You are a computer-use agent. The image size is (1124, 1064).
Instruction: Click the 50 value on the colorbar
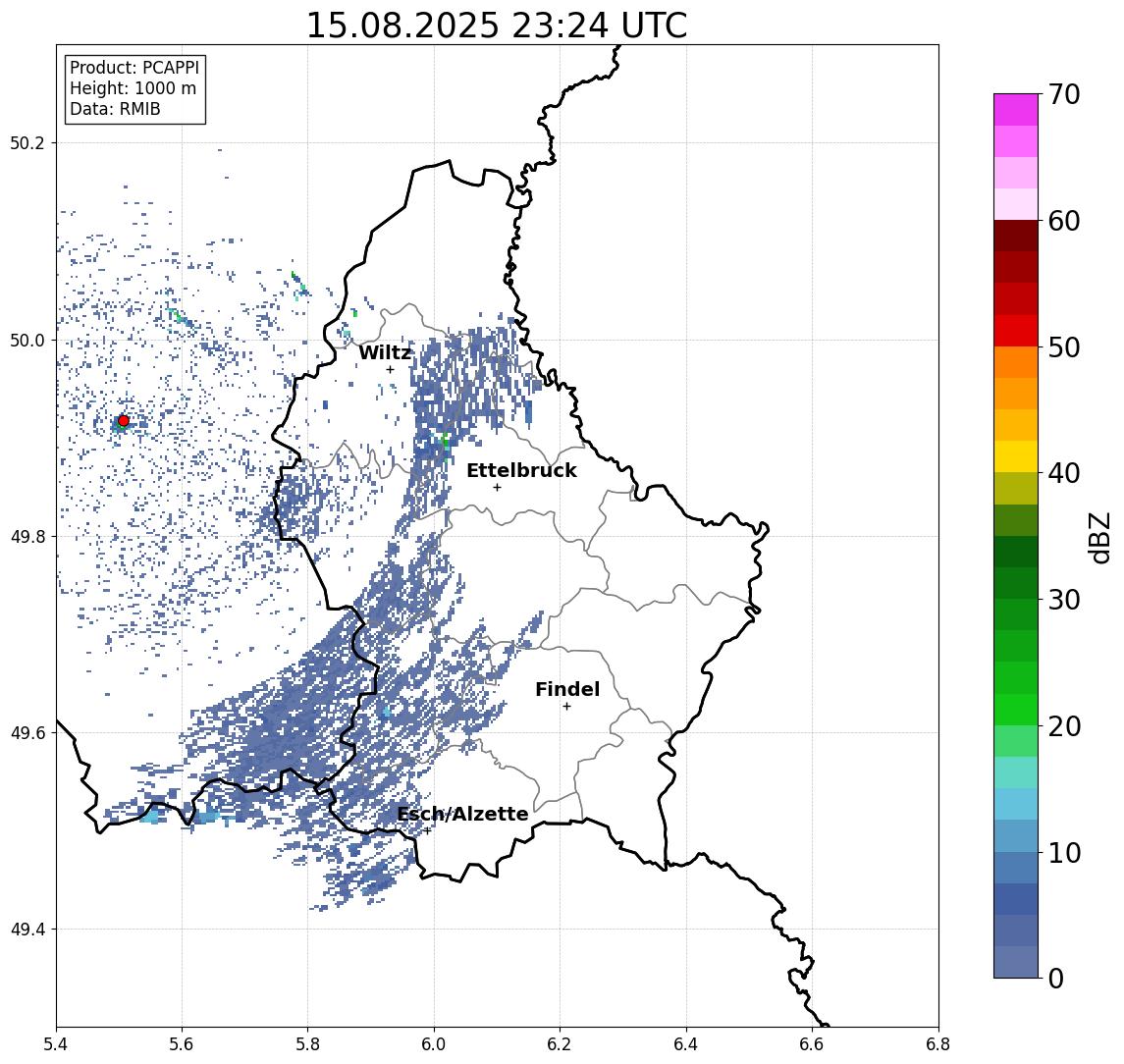click(x=1064, y=347)
